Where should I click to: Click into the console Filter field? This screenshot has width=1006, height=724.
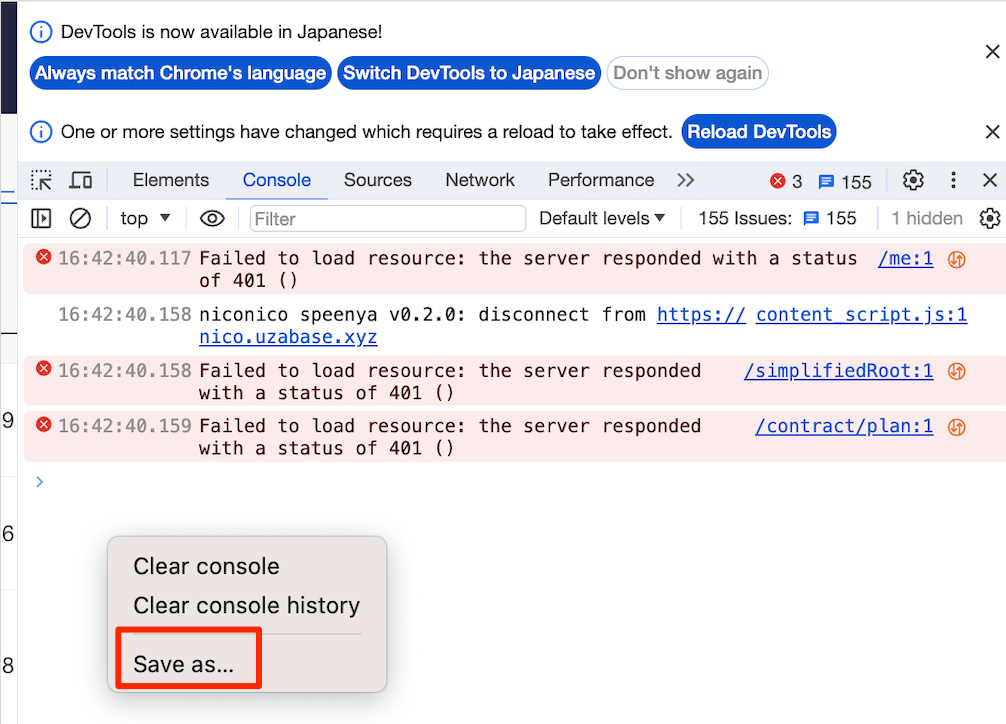pyautogui.click(x=388, y=218)
